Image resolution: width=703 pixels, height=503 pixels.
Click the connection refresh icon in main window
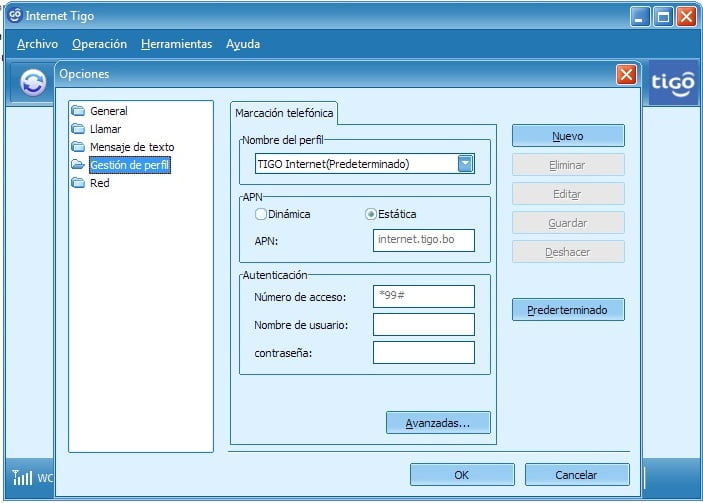click(33, 83)
